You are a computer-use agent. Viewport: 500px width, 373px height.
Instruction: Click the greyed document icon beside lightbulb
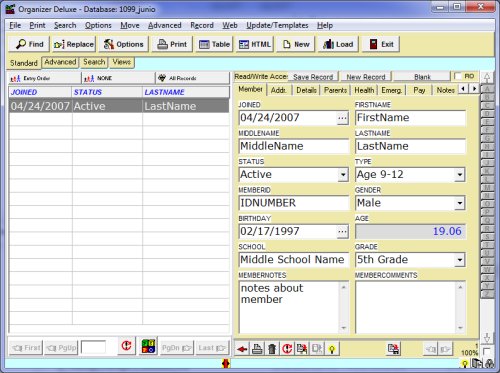coord(317,349)
